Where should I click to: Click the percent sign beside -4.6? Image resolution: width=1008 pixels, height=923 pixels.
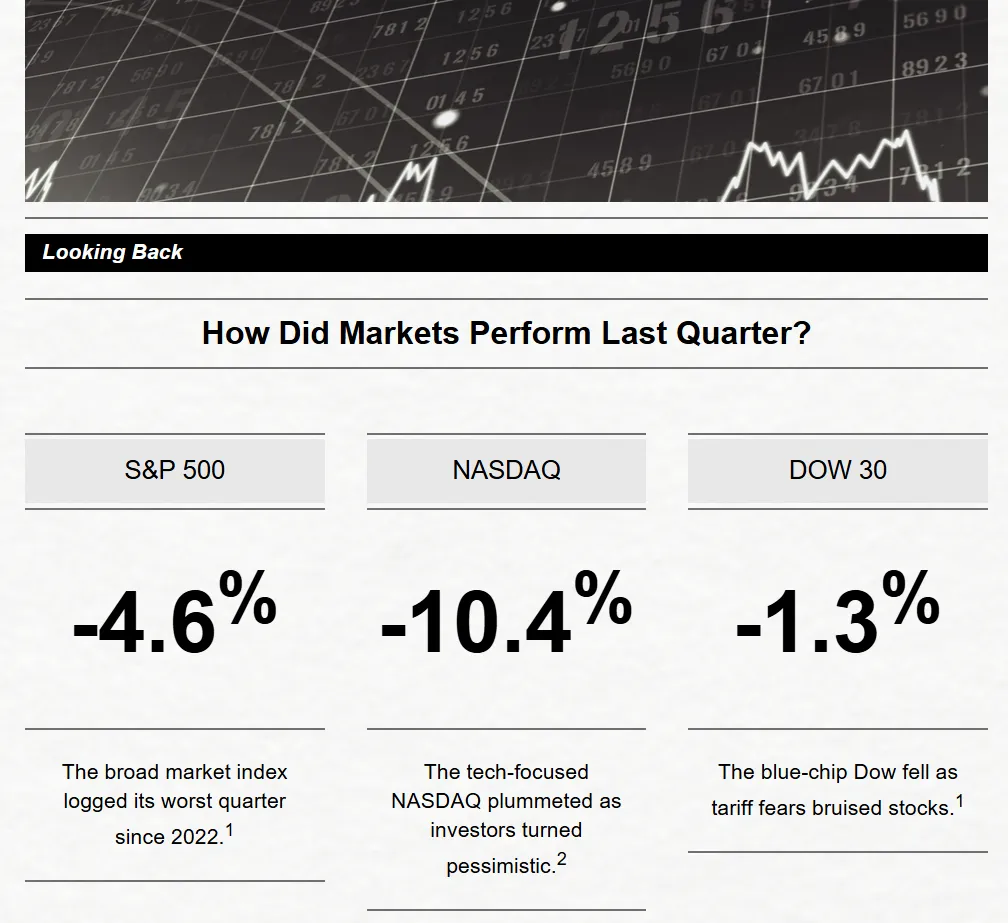248,597
